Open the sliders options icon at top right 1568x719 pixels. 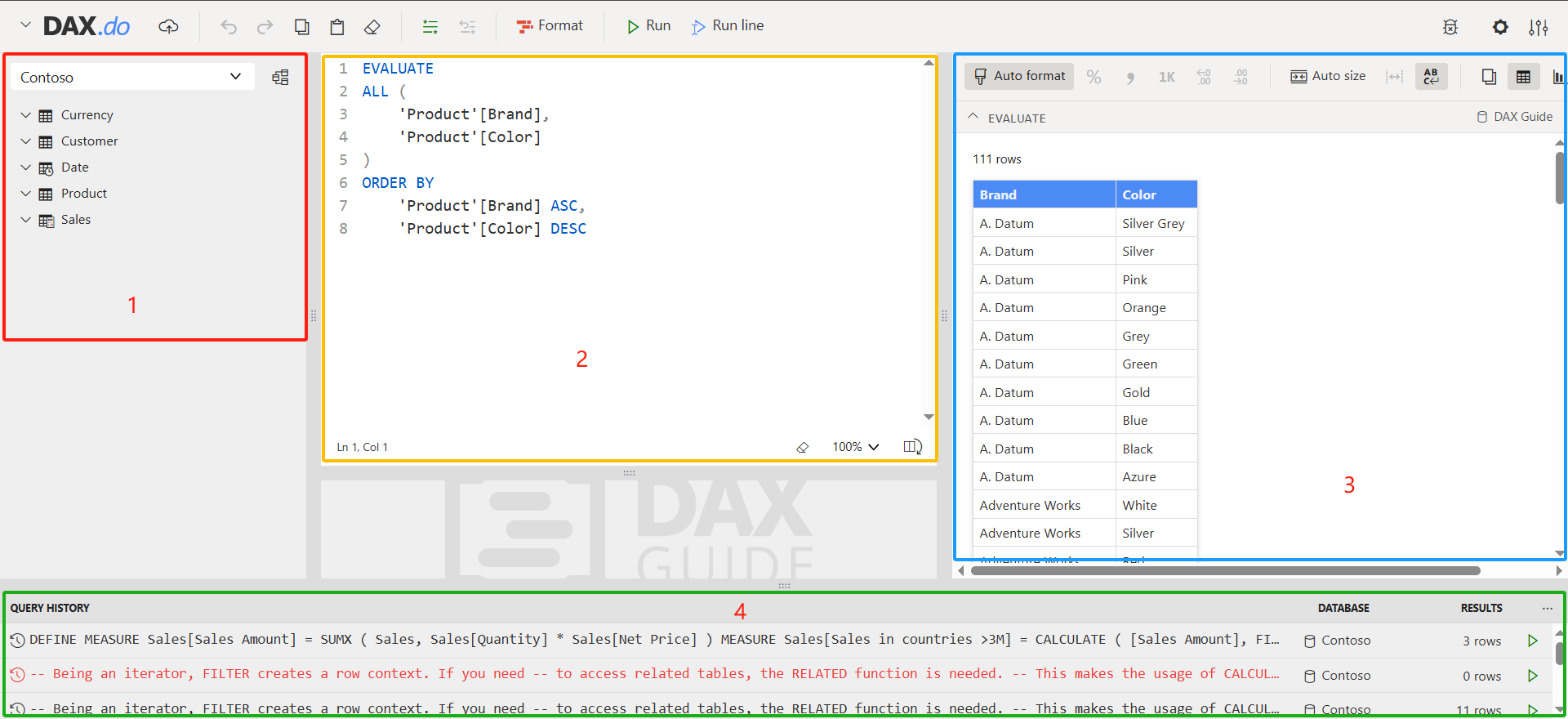pos(1539,27)
